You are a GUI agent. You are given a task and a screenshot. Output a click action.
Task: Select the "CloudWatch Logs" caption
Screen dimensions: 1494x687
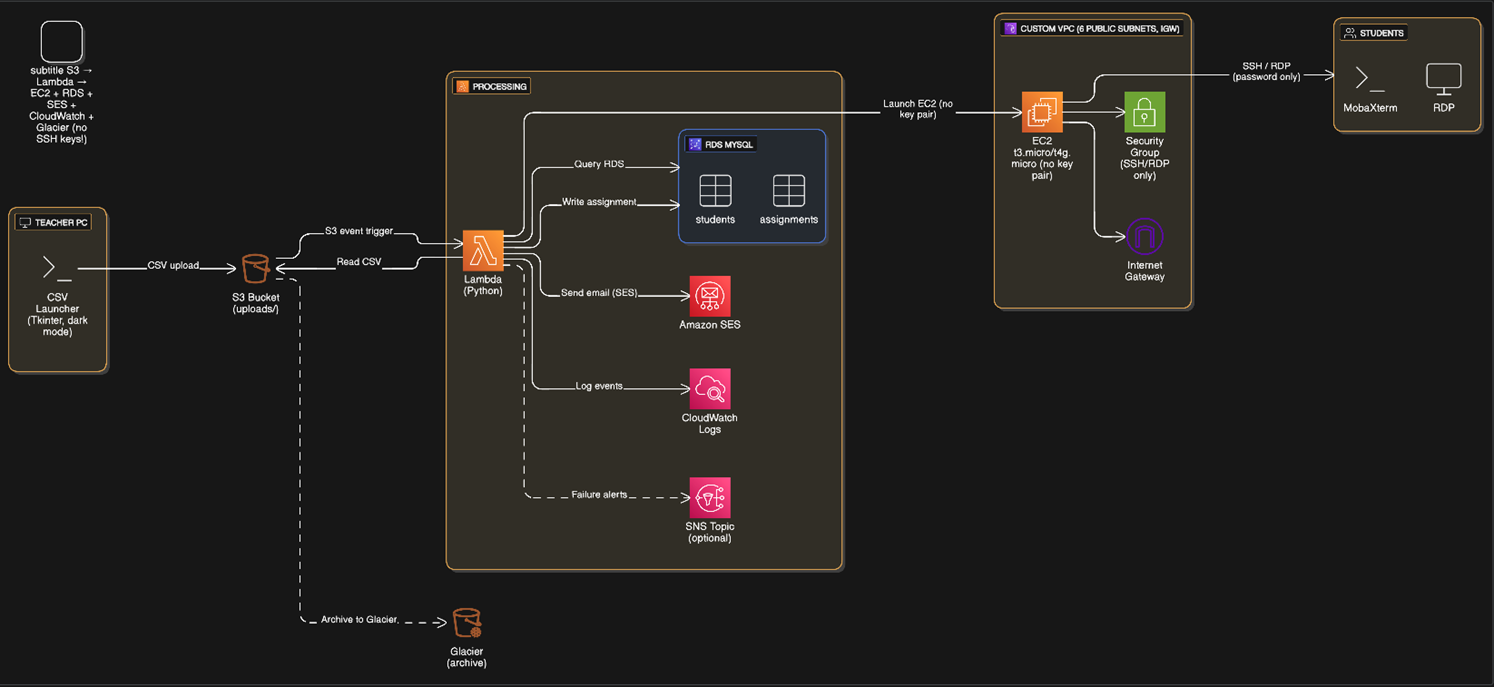710,424
